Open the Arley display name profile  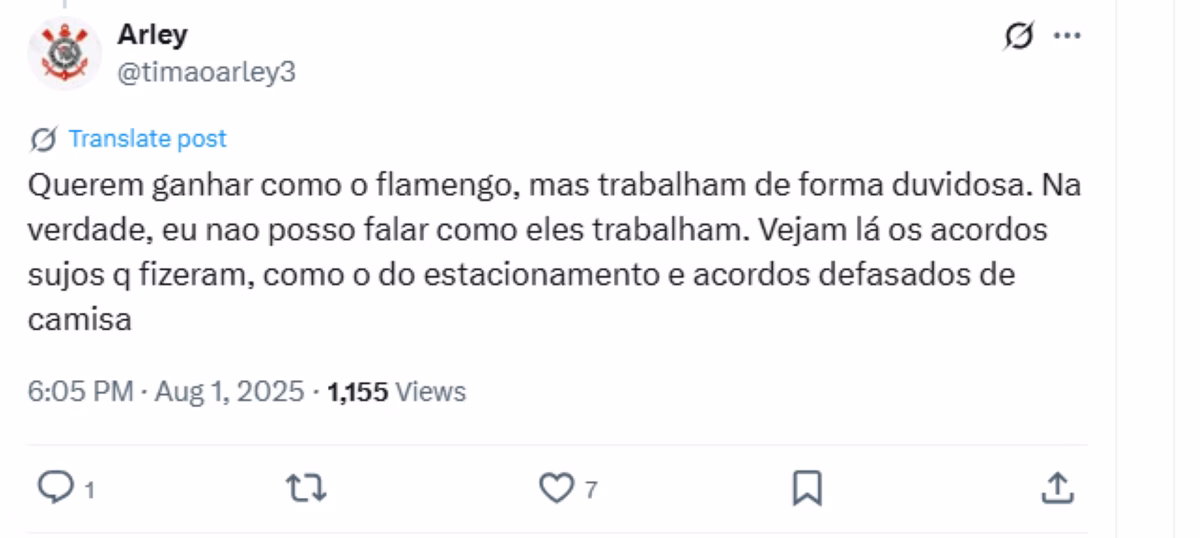click(153, 35)
